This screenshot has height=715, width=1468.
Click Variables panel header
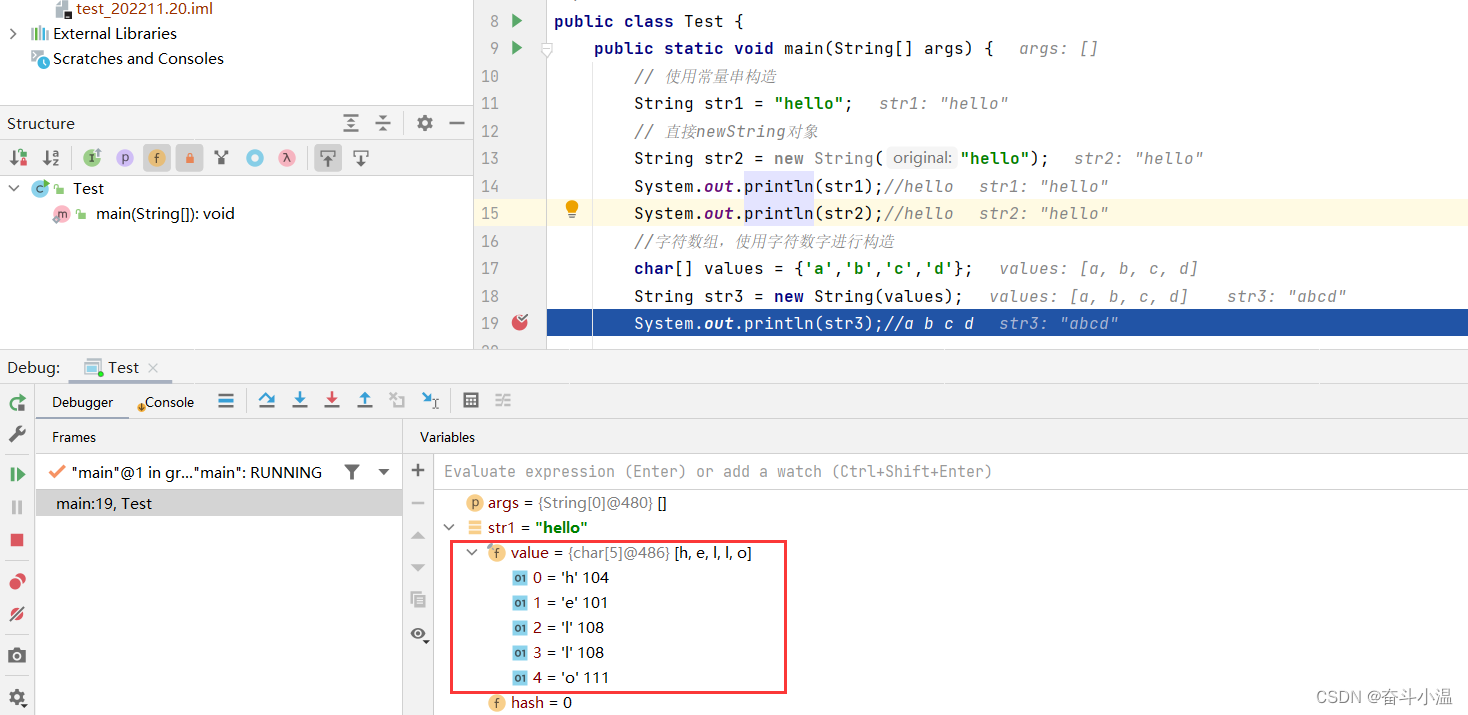click(447, 437)
